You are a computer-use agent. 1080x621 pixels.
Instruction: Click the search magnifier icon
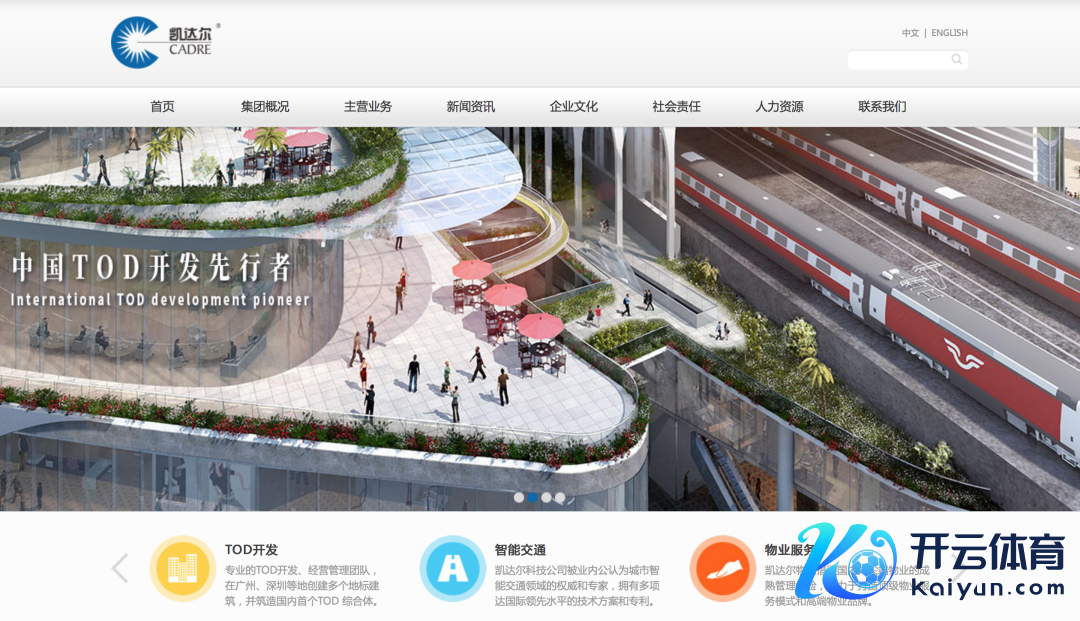(x=956, y=60)
